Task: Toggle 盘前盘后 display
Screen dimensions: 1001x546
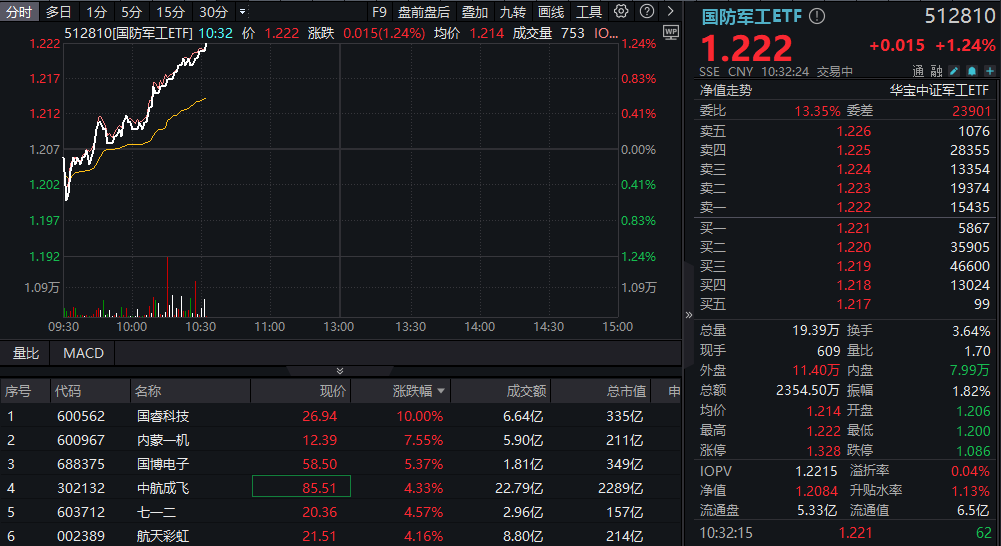Action: point(423,11)
